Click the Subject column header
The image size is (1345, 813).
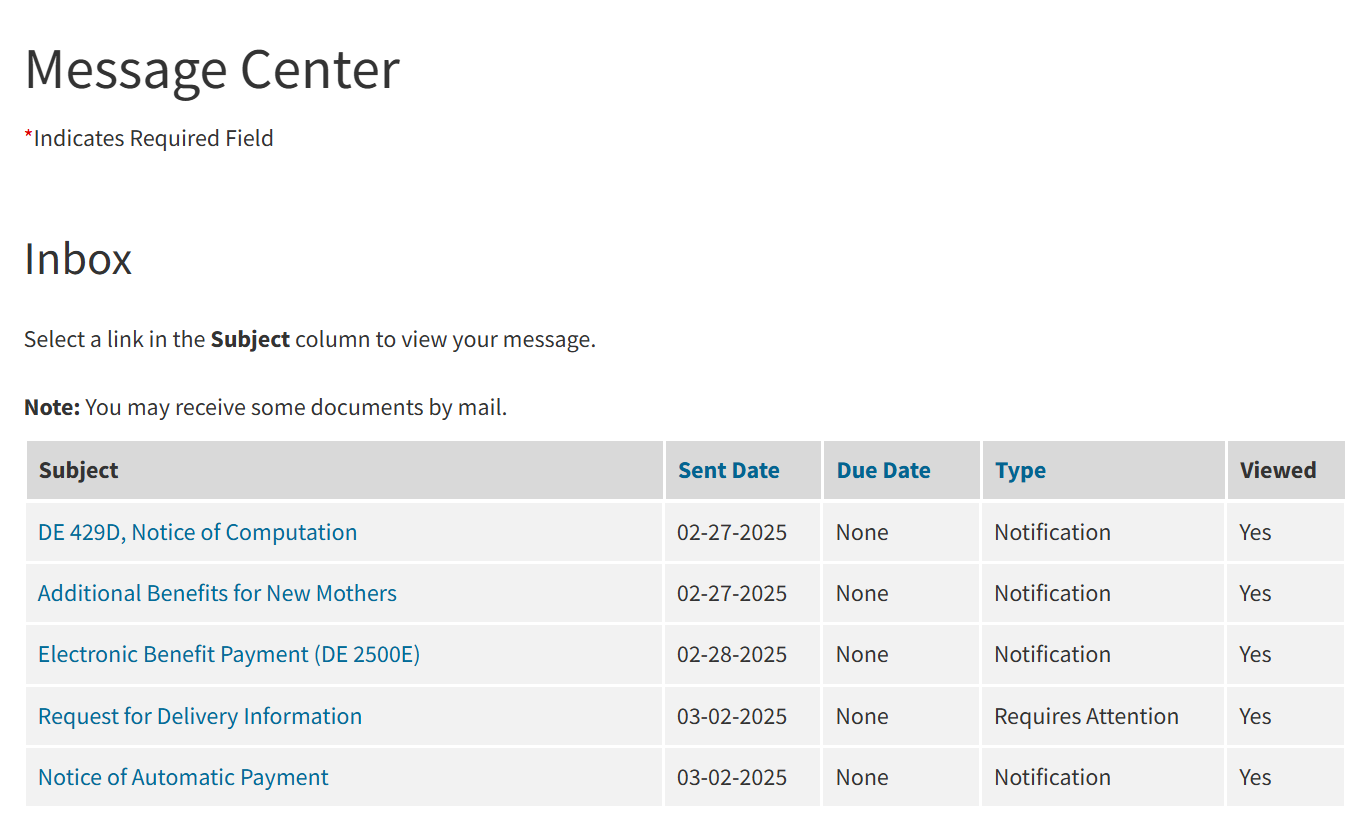(x=78, y=470)
